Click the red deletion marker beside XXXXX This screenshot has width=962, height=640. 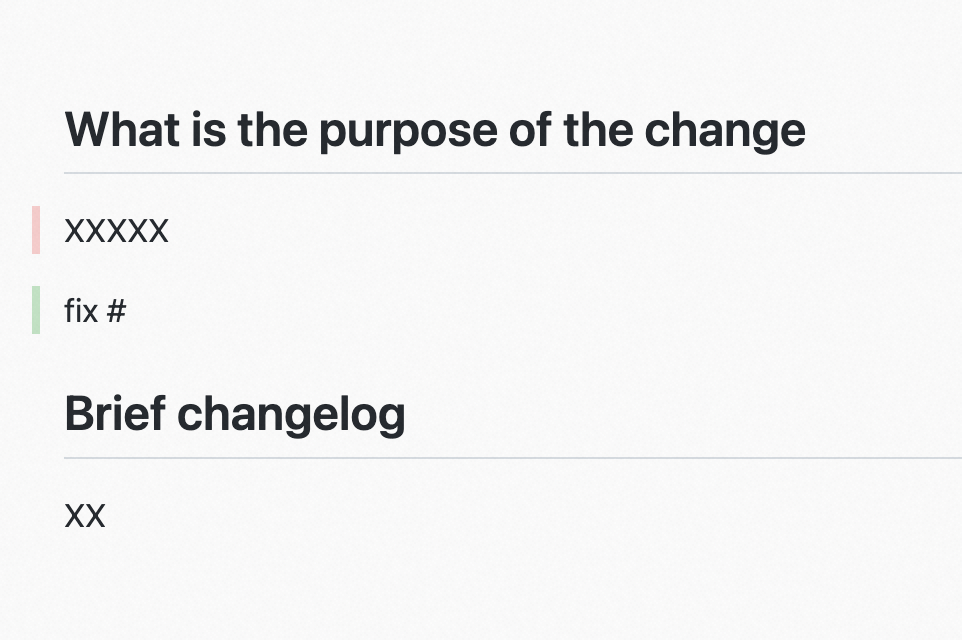click(36, 230)
